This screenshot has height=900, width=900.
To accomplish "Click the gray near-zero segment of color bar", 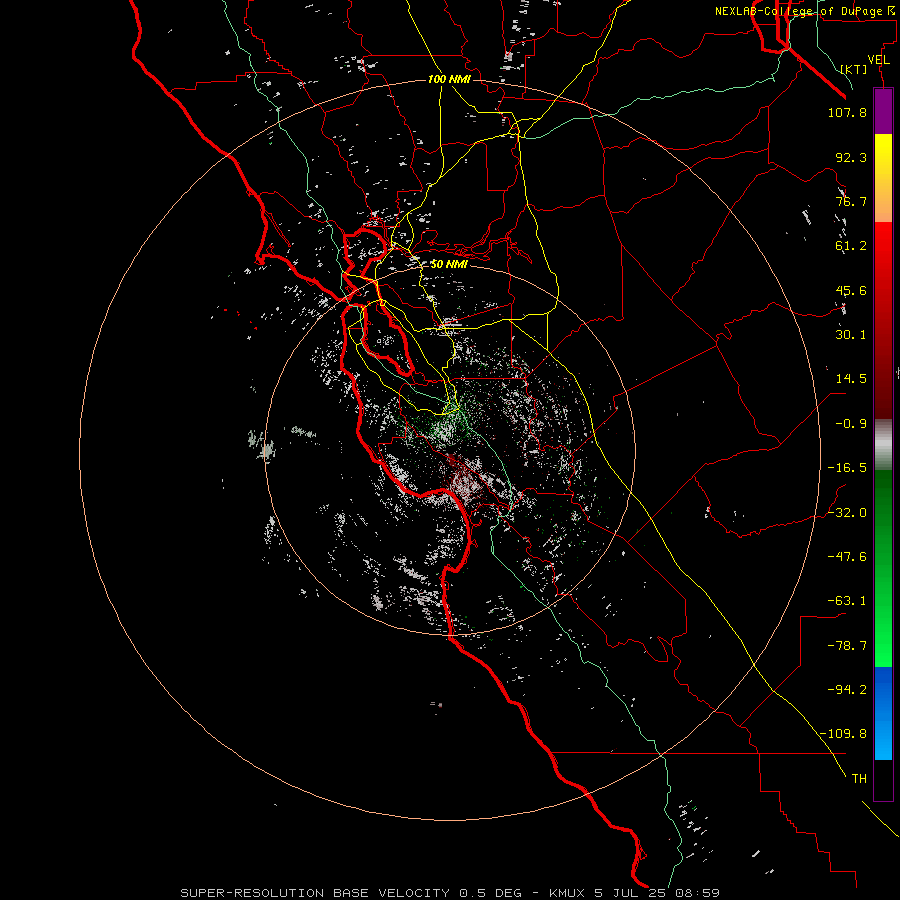I will (x=883, y=445).
